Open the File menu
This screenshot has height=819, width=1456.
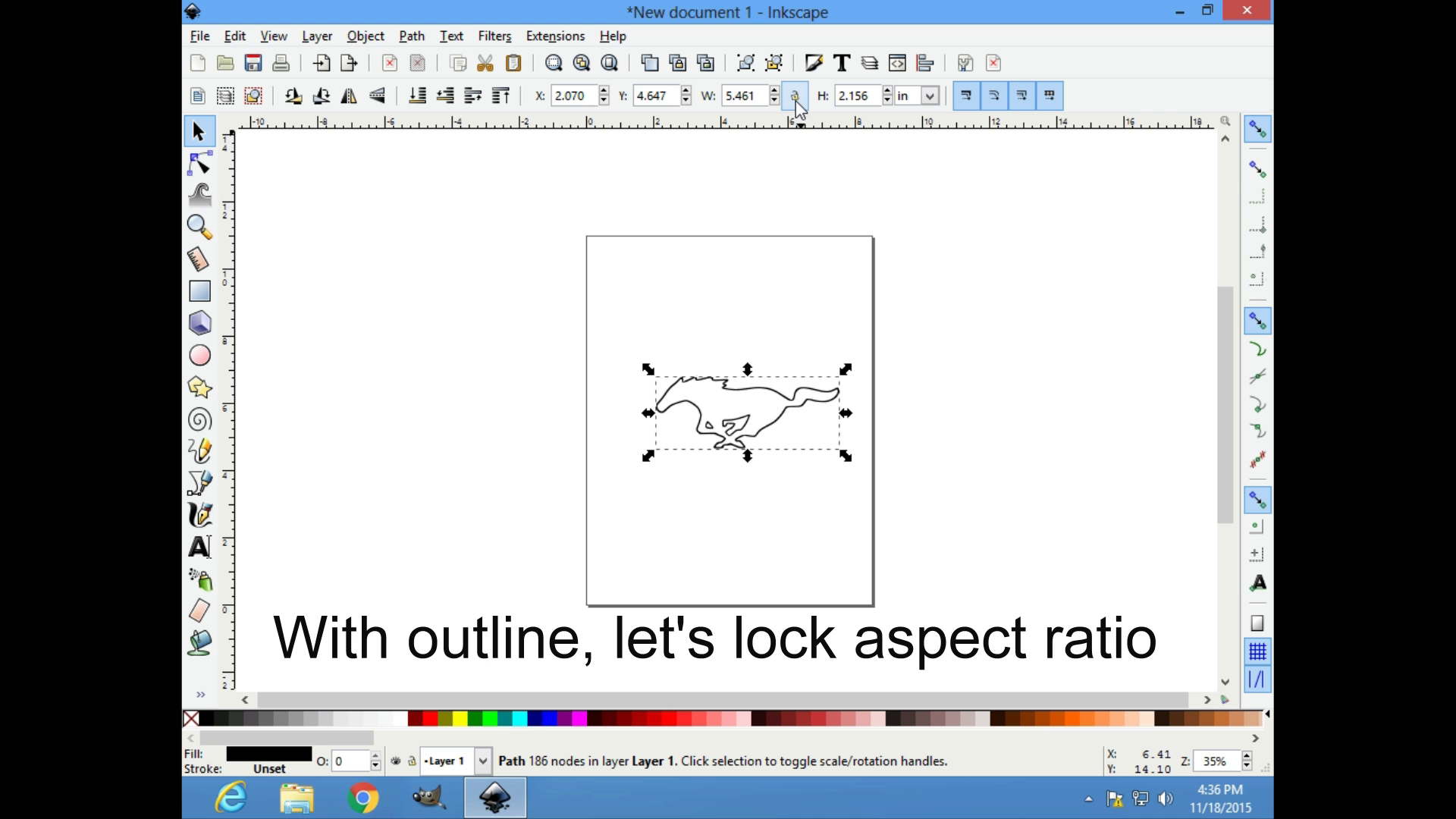200,36
